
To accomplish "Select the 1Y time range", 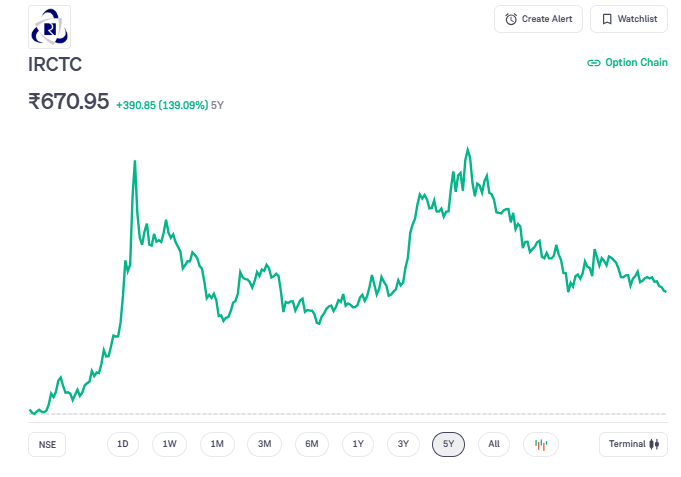I will [358, 444].
